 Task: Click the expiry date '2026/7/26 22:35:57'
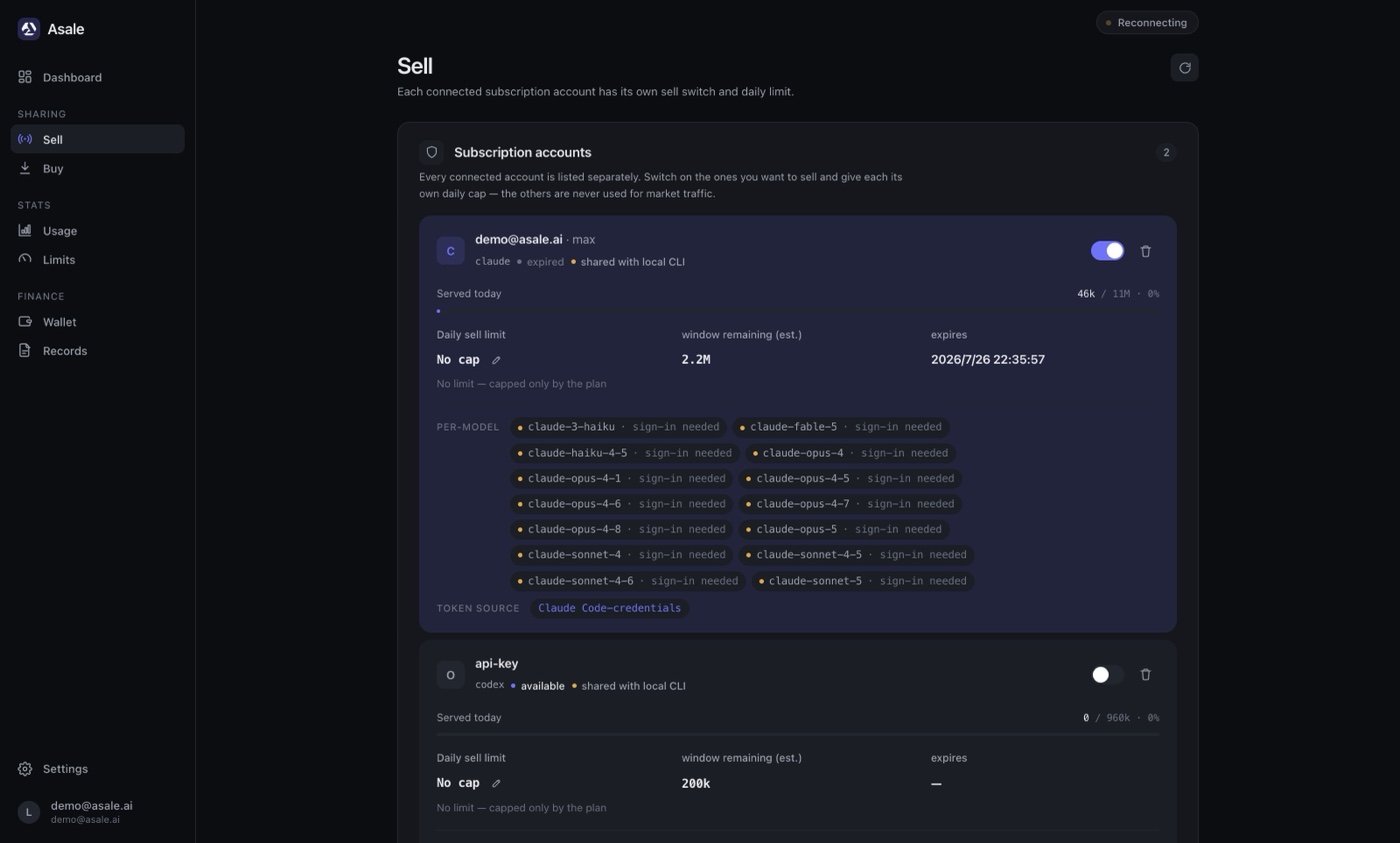[988, 360]
